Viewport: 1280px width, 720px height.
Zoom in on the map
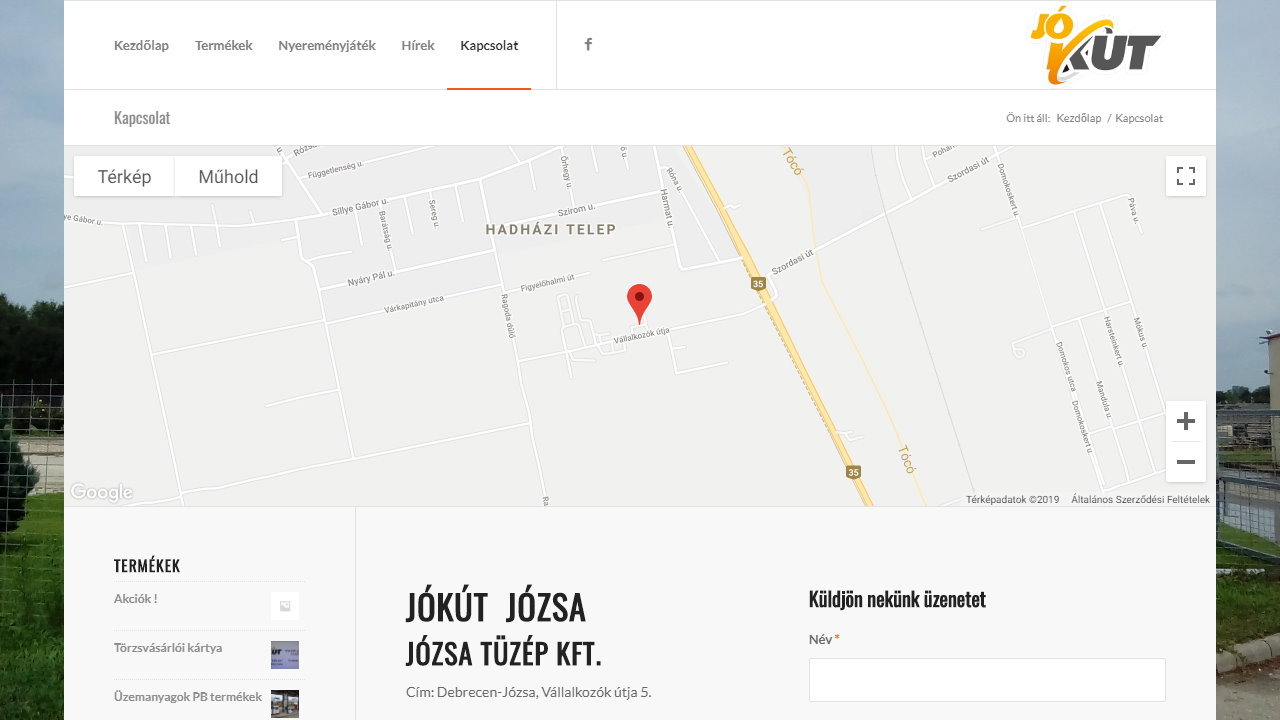1186,421
